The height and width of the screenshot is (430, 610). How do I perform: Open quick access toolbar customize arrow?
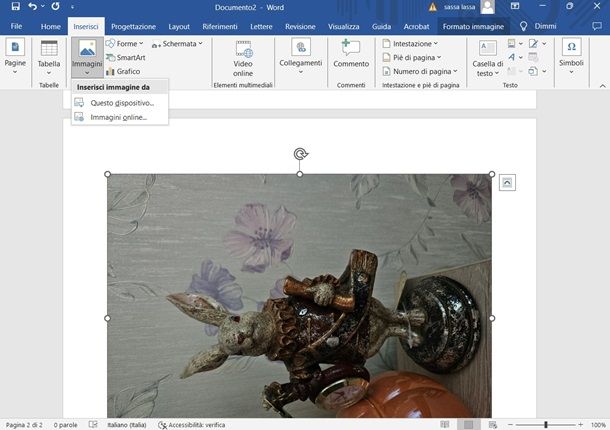click(72, 7)
